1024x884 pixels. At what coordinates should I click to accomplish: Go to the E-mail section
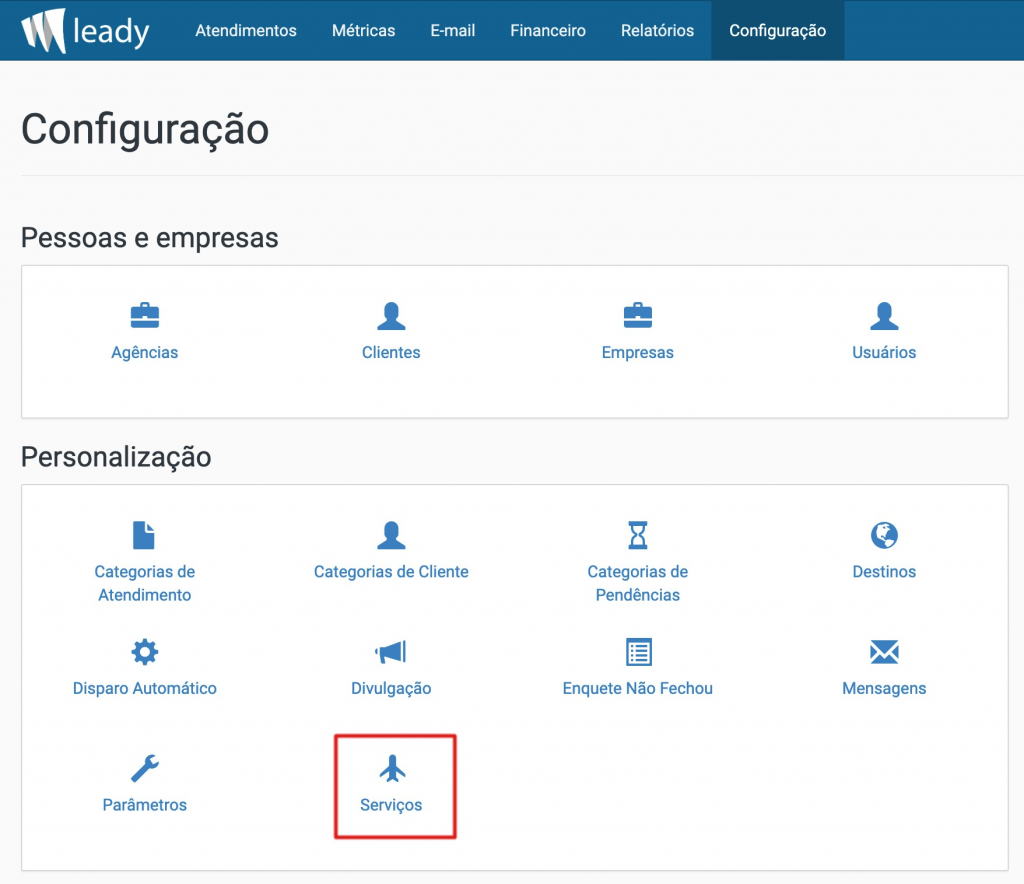tap(453, 31)
